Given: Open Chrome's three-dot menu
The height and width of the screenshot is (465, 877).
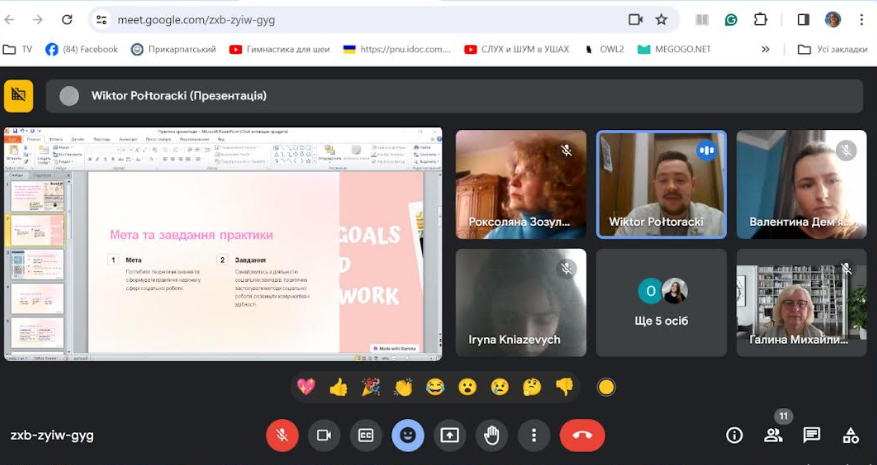Looking at the screenshot, I should pos(861,20).
